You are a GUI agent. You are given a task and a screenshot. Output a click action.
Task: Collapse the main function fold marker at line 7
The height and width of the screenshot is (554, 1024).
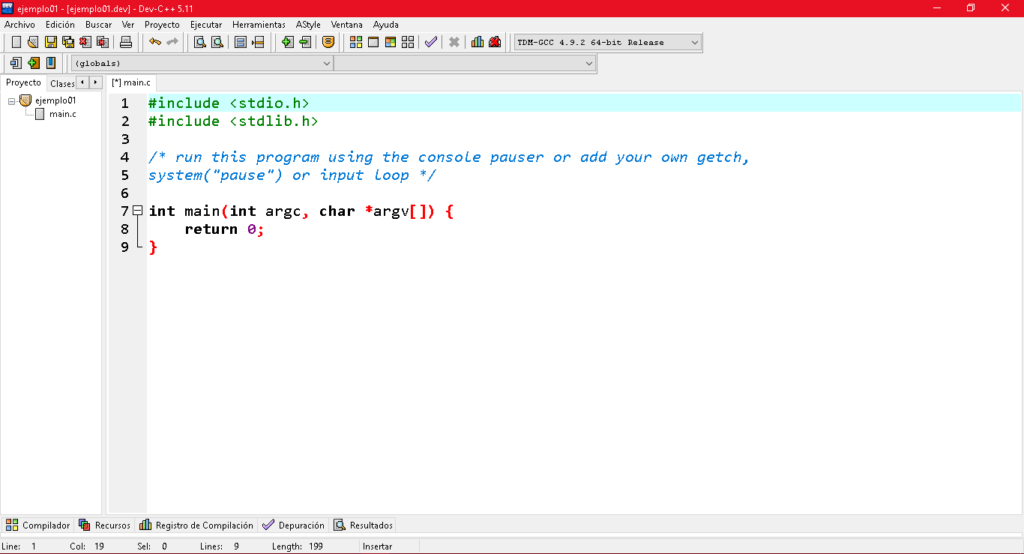[x=137, y=210]
